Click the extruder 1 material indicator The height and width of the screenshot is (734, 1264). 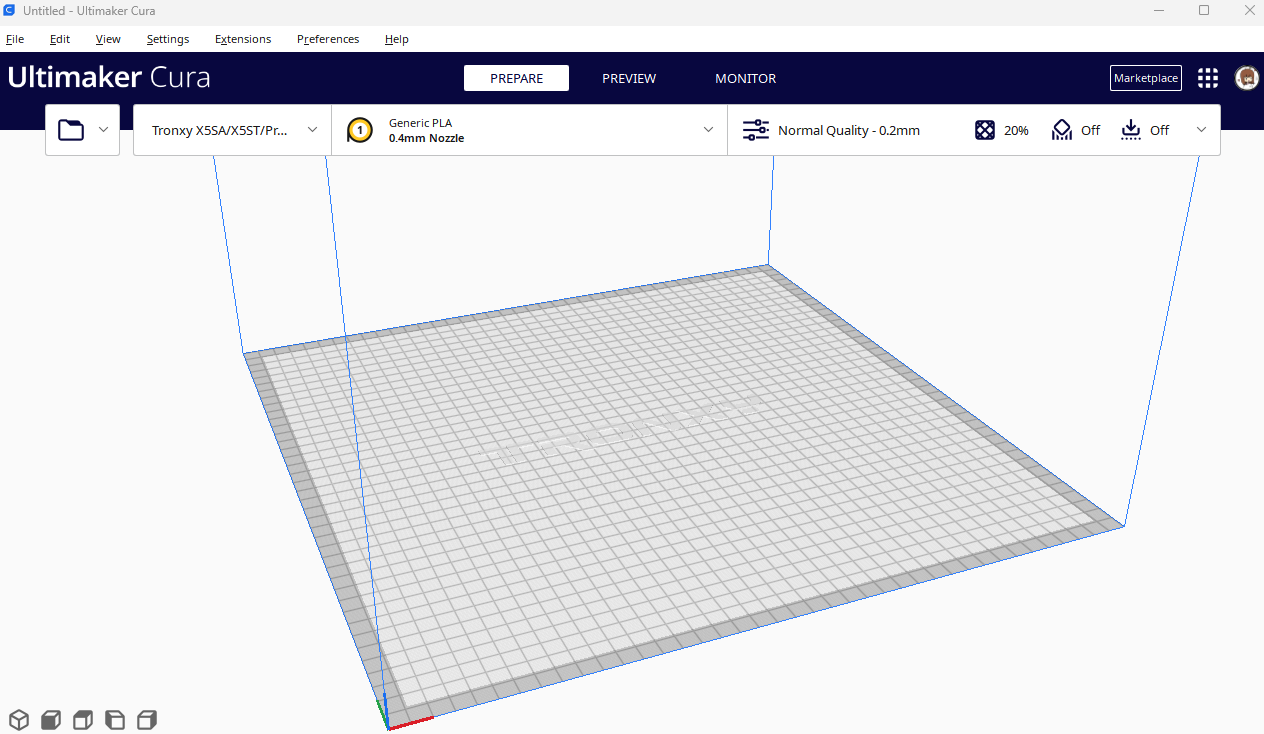(359, 129)
